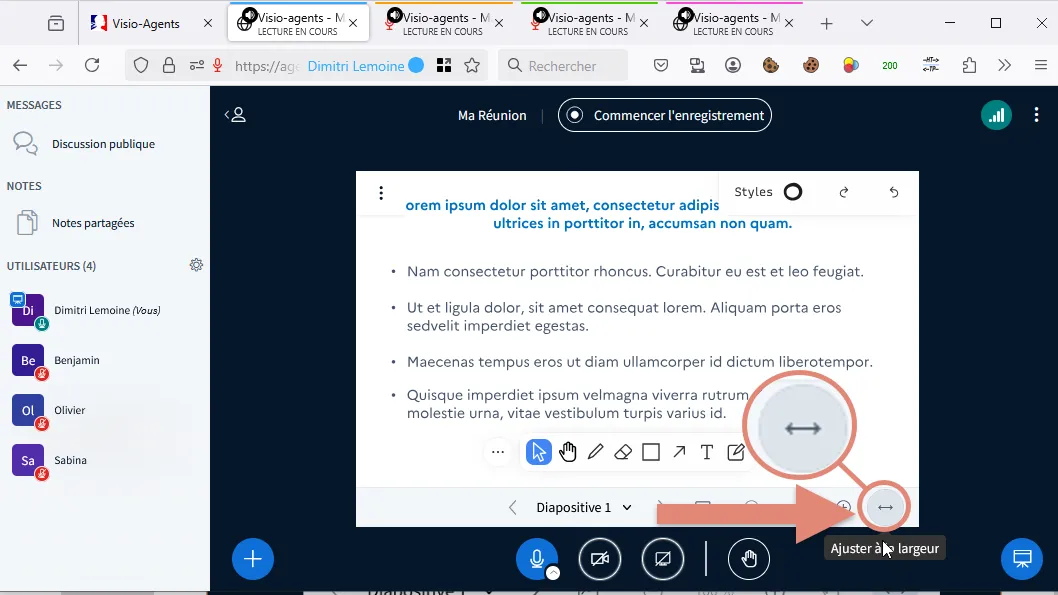Select user Dimitri Lemoine (Vous)

click(x=105, y=310)
